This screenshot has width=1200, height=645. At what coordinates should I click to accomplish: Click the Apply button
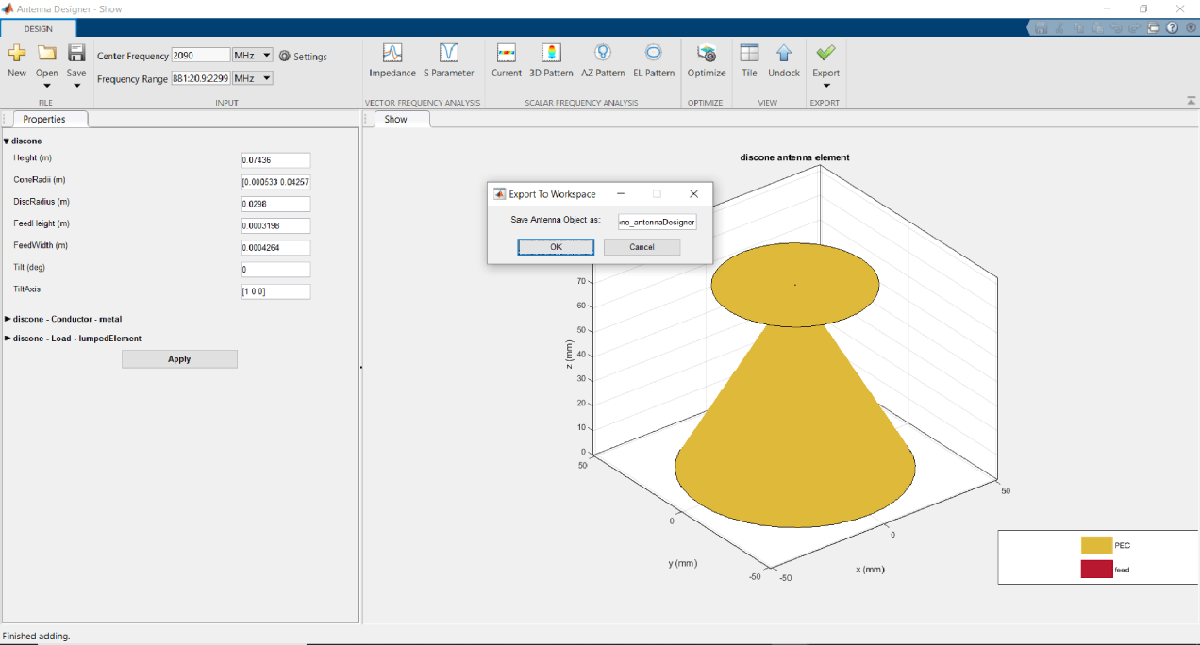pos(180,359)
